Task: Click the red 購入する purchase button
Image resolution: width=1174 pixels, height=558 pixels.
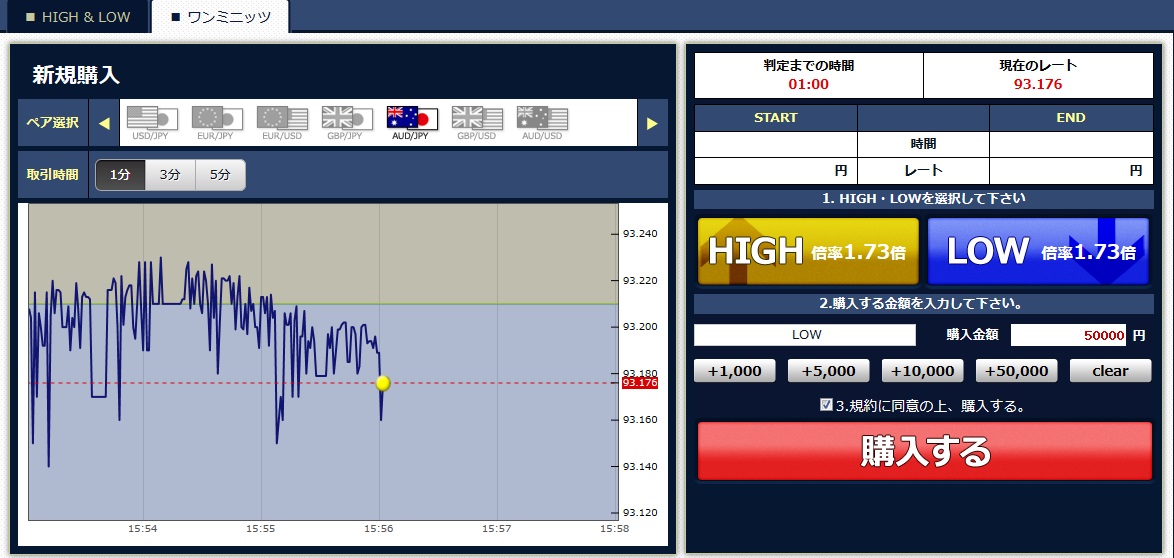Action: [x=925, y=451]
